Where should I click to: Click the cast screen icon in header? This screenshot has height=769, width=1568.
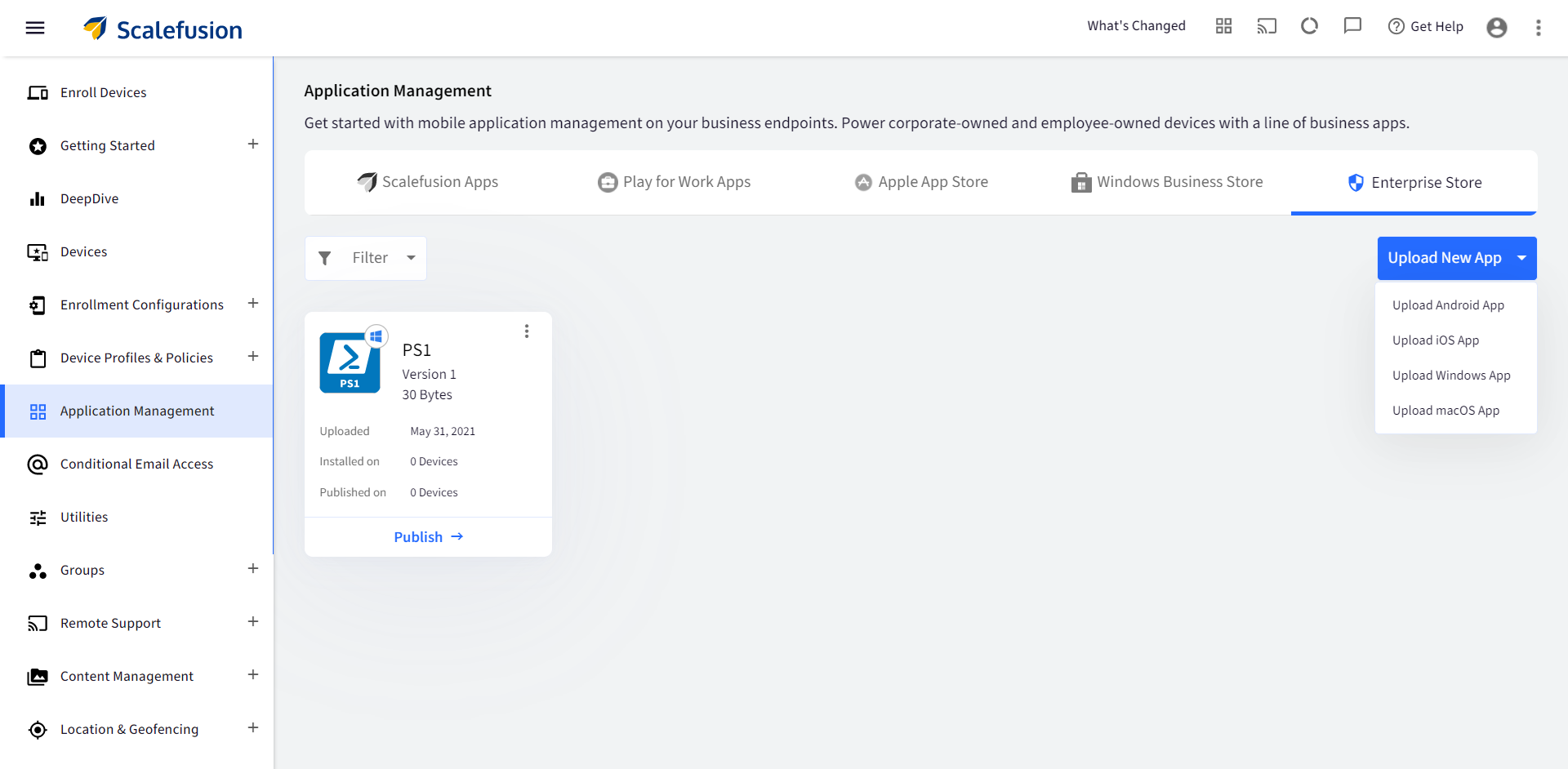(1267, 26)
